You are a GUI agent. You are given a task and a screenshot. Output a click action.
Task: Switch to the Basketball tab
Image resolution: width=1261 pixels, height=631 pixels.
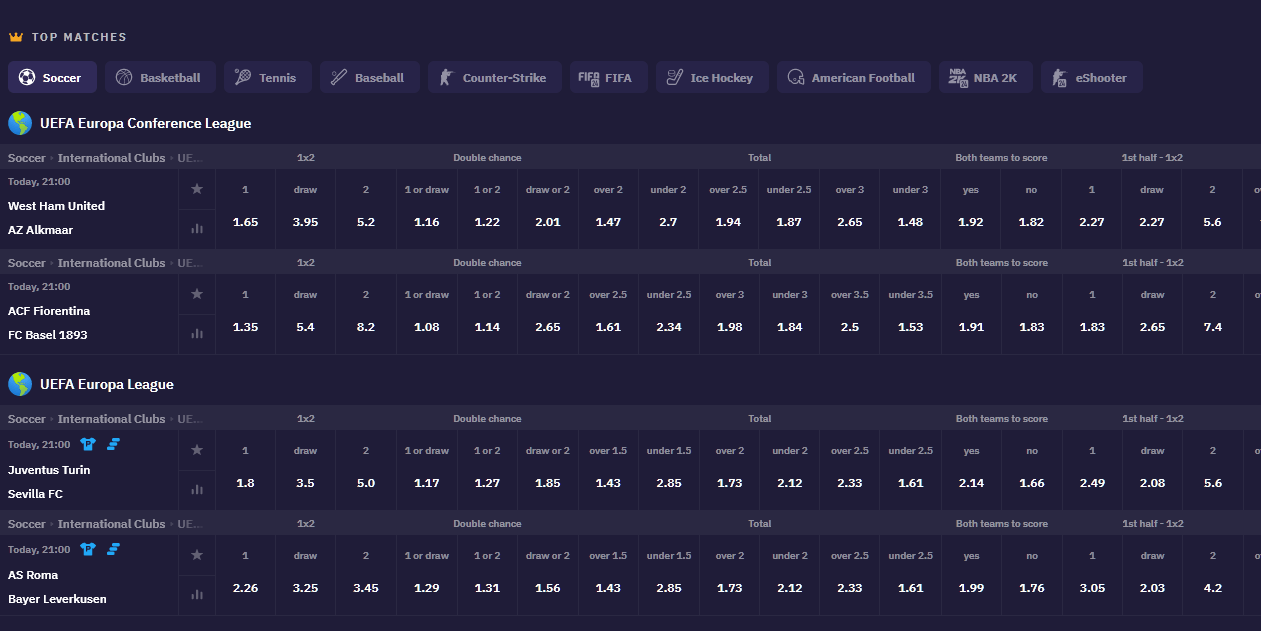159,78
